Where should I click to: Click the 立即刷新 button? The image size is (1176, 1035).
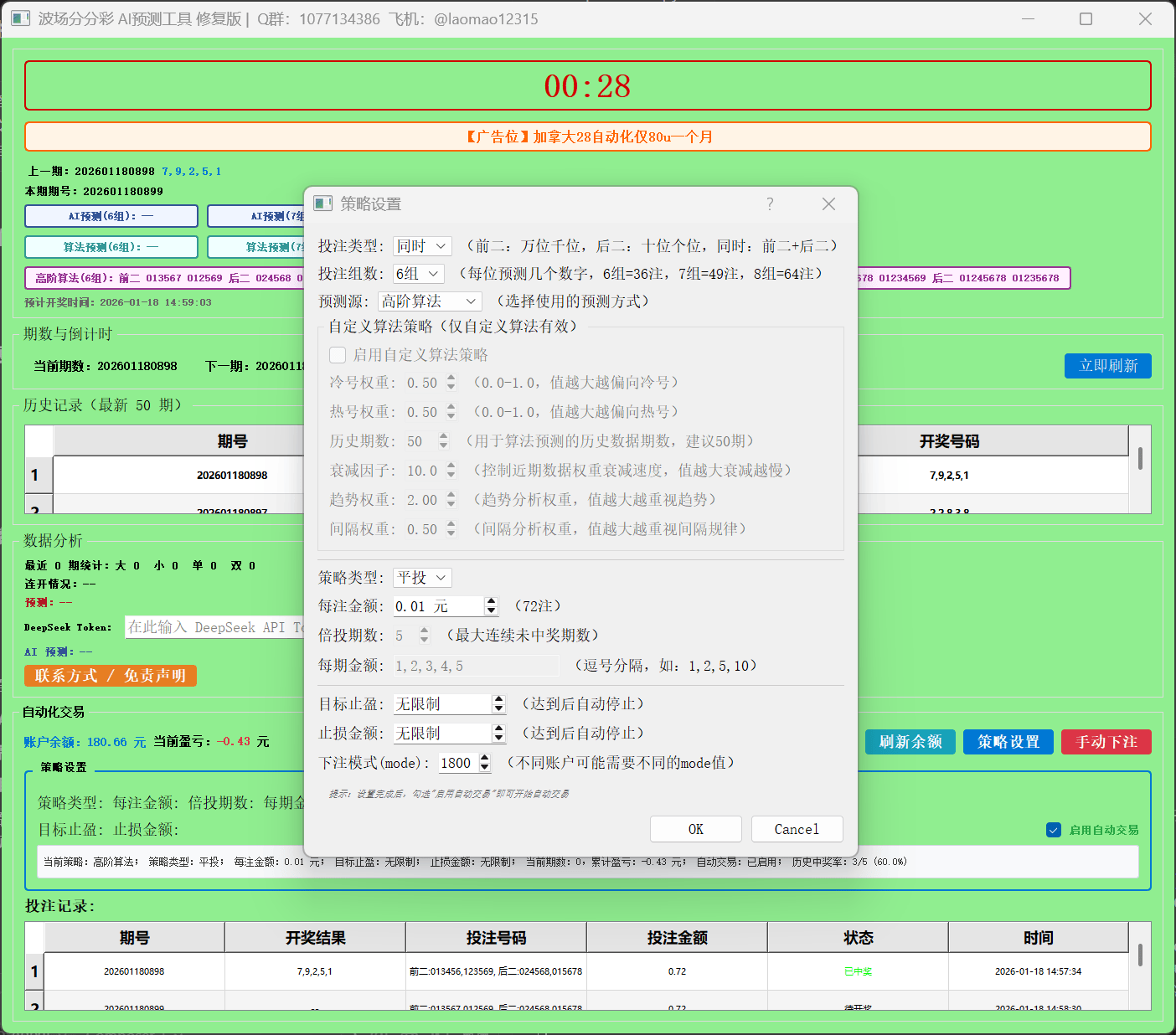coord(1107,366)
